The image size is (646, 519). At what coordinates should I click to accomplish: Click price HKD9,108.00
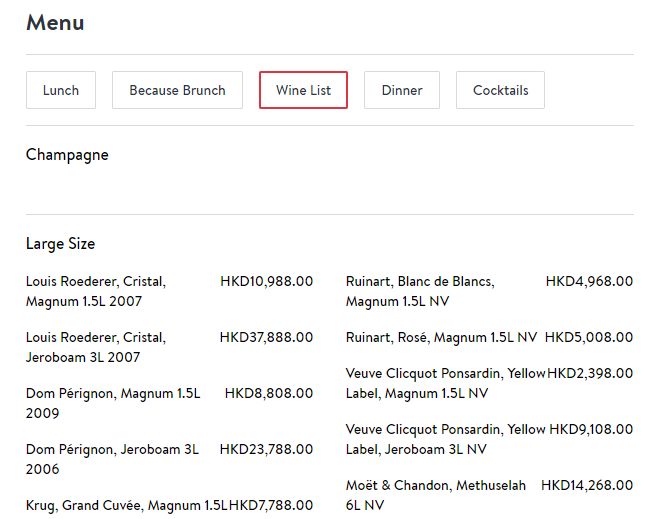(592, 430)
